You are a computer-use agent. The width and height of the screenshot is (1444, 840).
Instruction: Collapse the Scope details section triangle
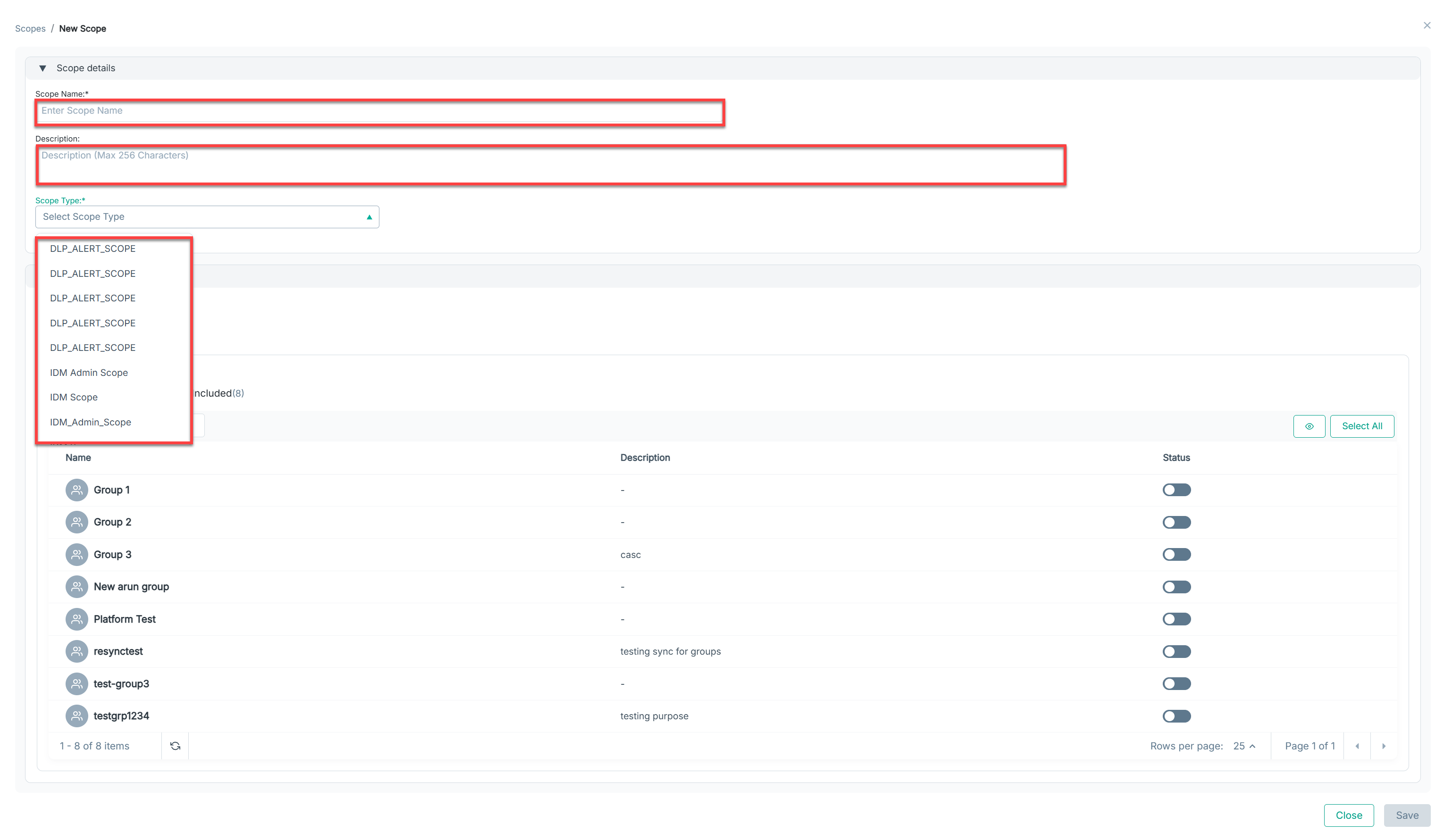(x=42, y=68)
